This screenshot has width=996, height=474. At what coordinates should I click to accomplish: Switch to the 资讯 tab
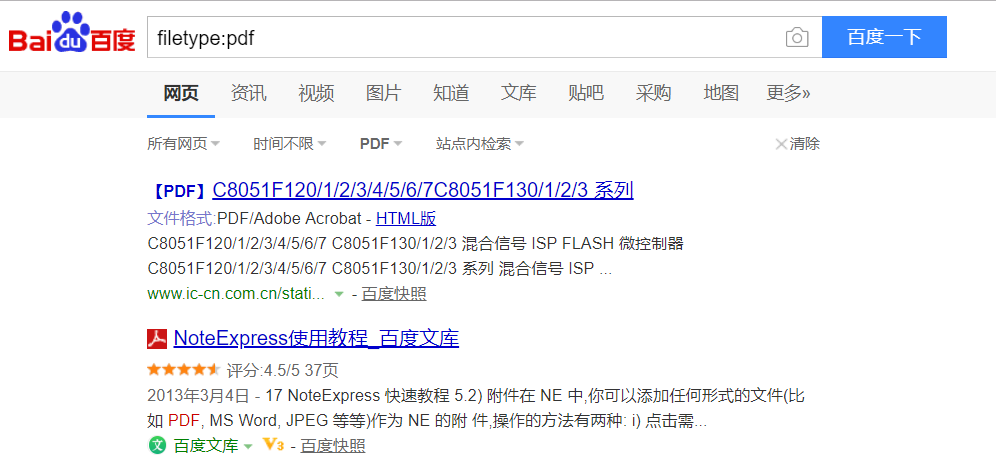coord(248,94)
